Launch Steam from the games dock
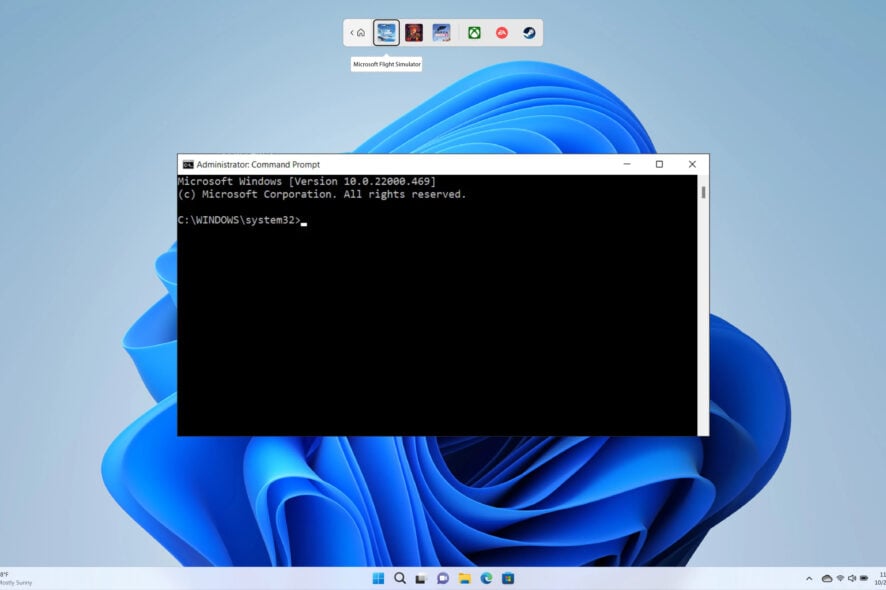 tap(527, 32)
